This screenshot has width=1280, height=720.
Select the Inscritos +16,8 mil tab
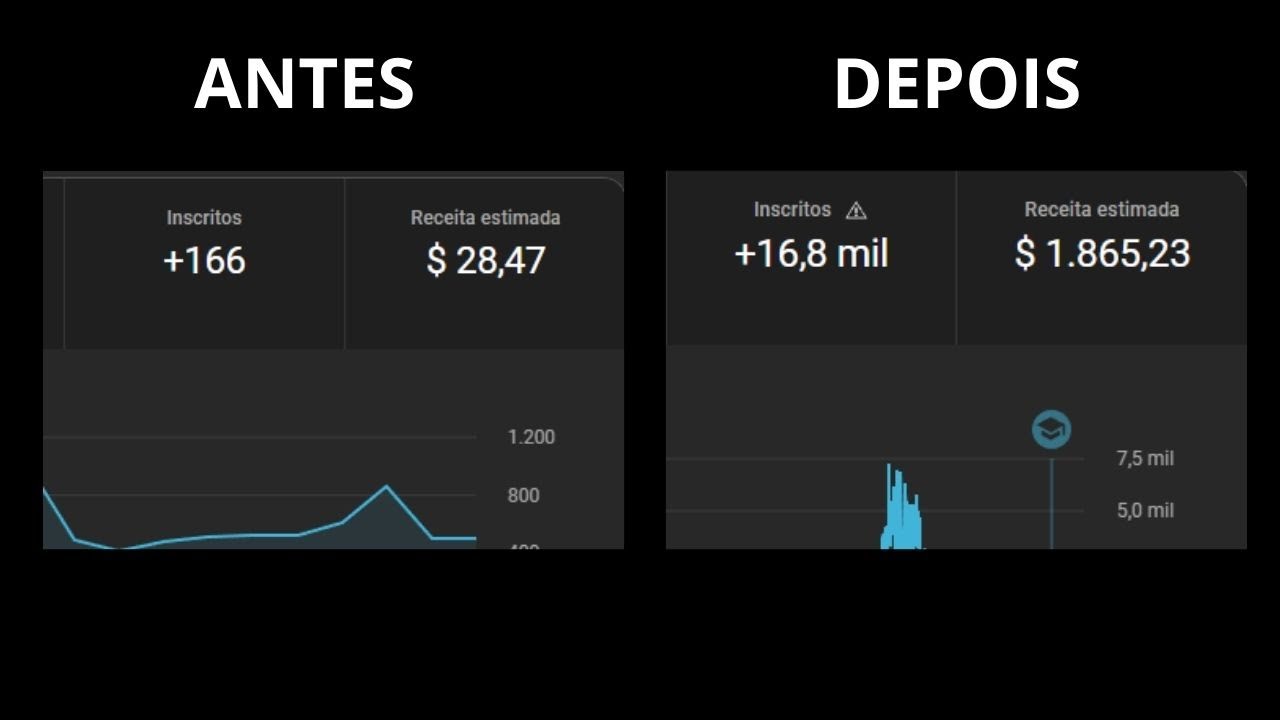pos(811,257)
